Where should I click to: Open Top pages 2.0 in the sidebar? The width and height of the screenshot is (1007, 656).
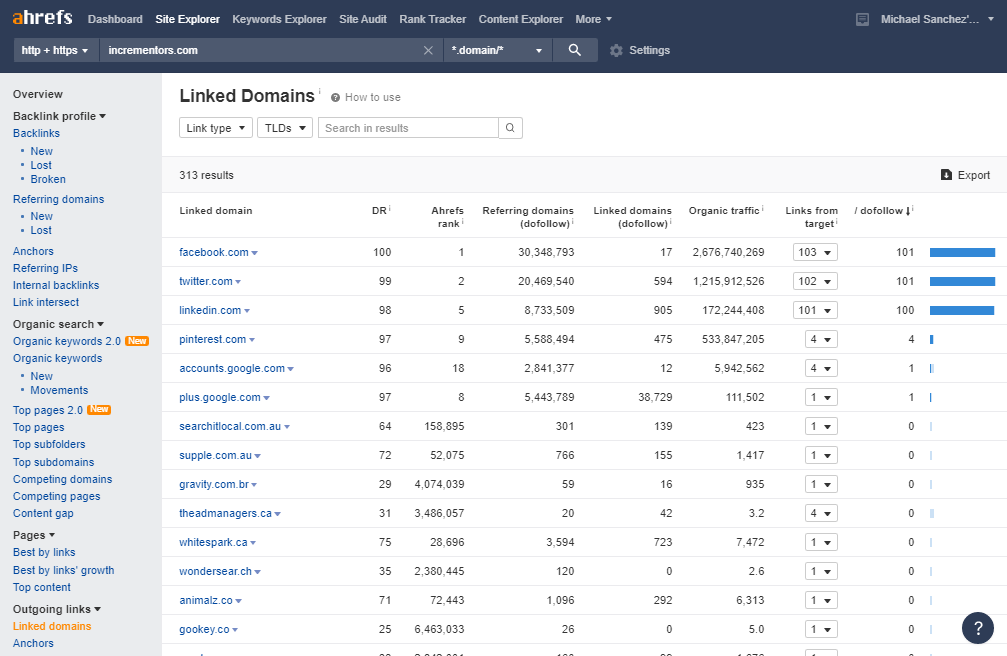(48, 410)
